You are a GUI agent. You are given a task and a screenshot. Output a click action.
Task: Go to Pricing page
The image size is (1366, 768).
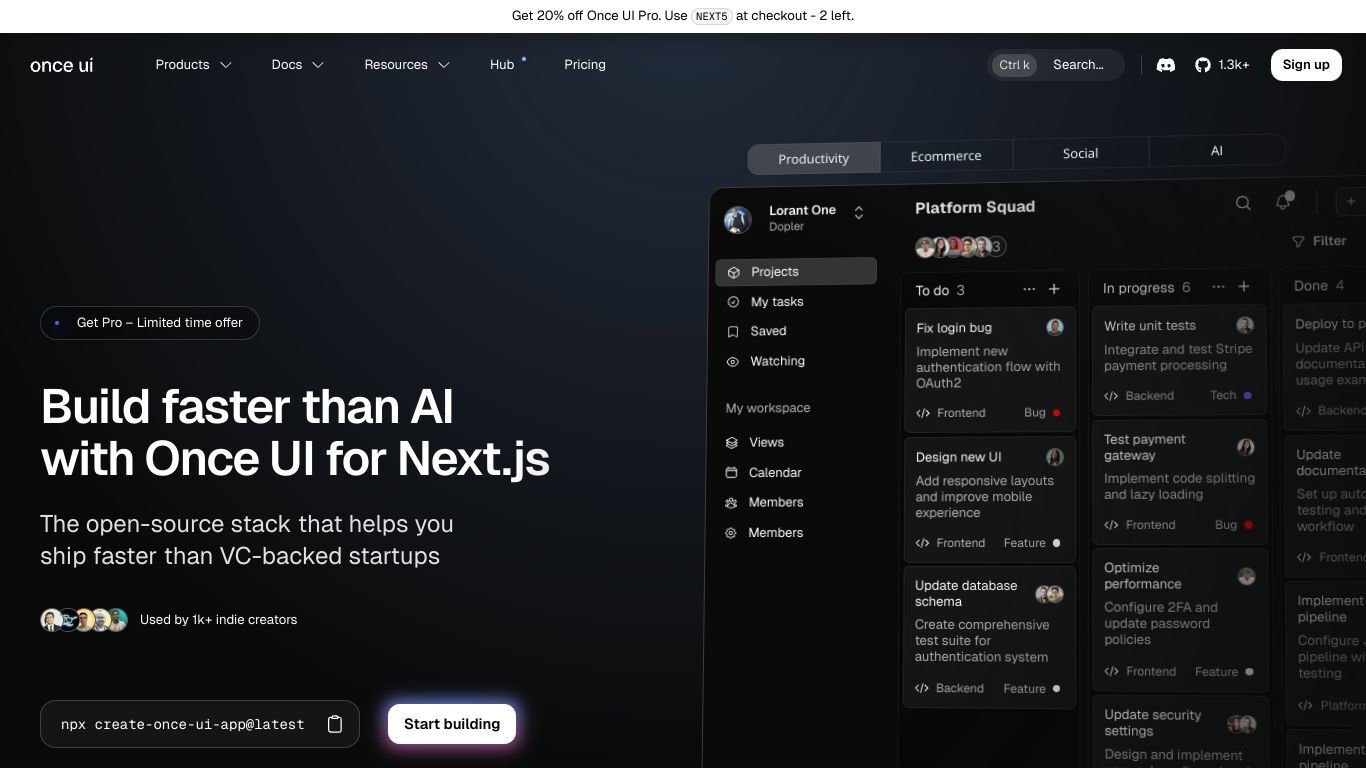pyautogui.click(x=585, y=65)
